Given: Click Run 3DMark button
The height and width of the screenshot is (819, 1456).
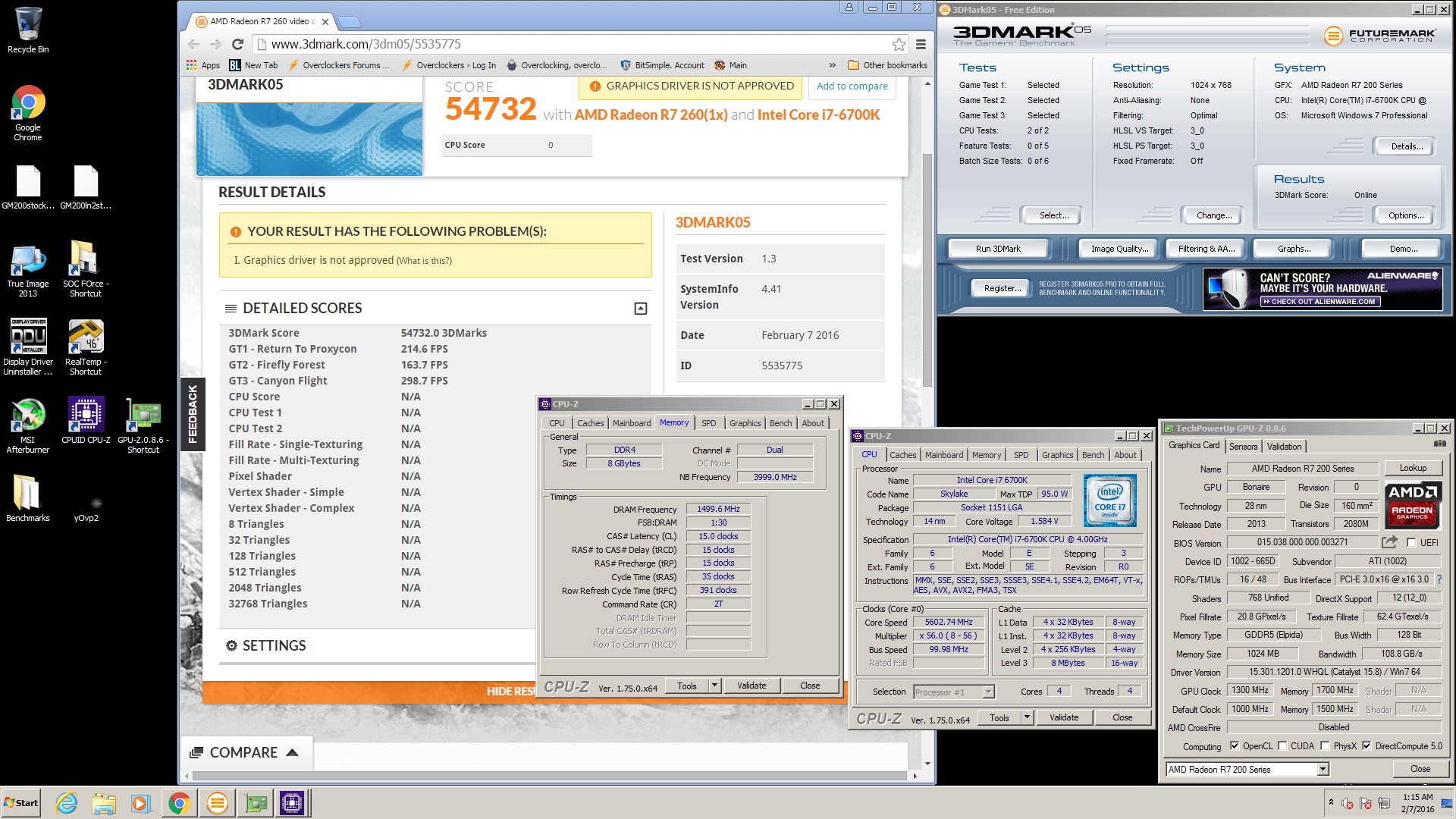Looking at the screenshot, I should point(998,249).
